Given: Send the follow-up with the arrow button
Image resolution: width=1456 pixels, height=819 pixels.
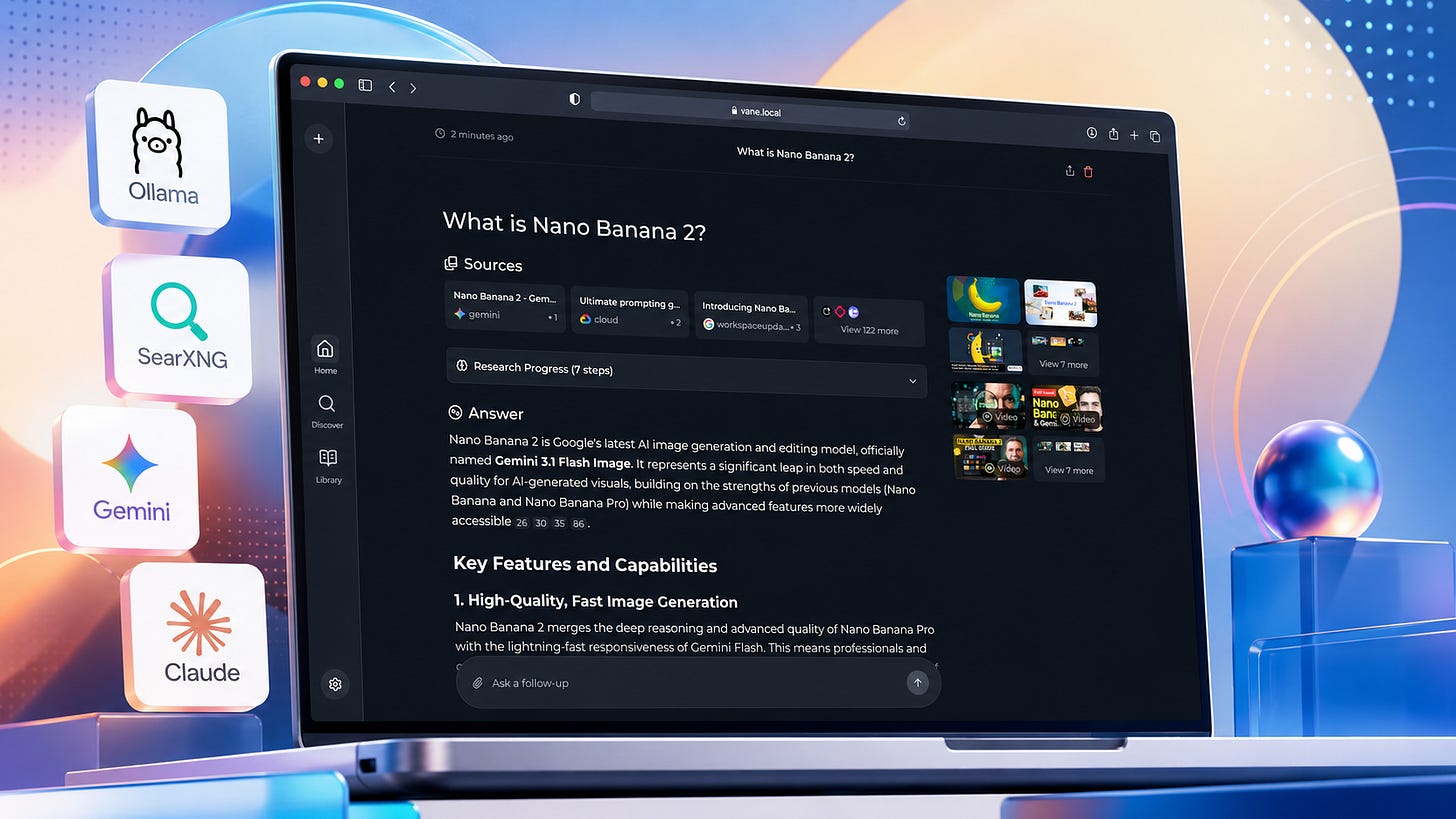Looking at the screenshot, I should point(917,683).
